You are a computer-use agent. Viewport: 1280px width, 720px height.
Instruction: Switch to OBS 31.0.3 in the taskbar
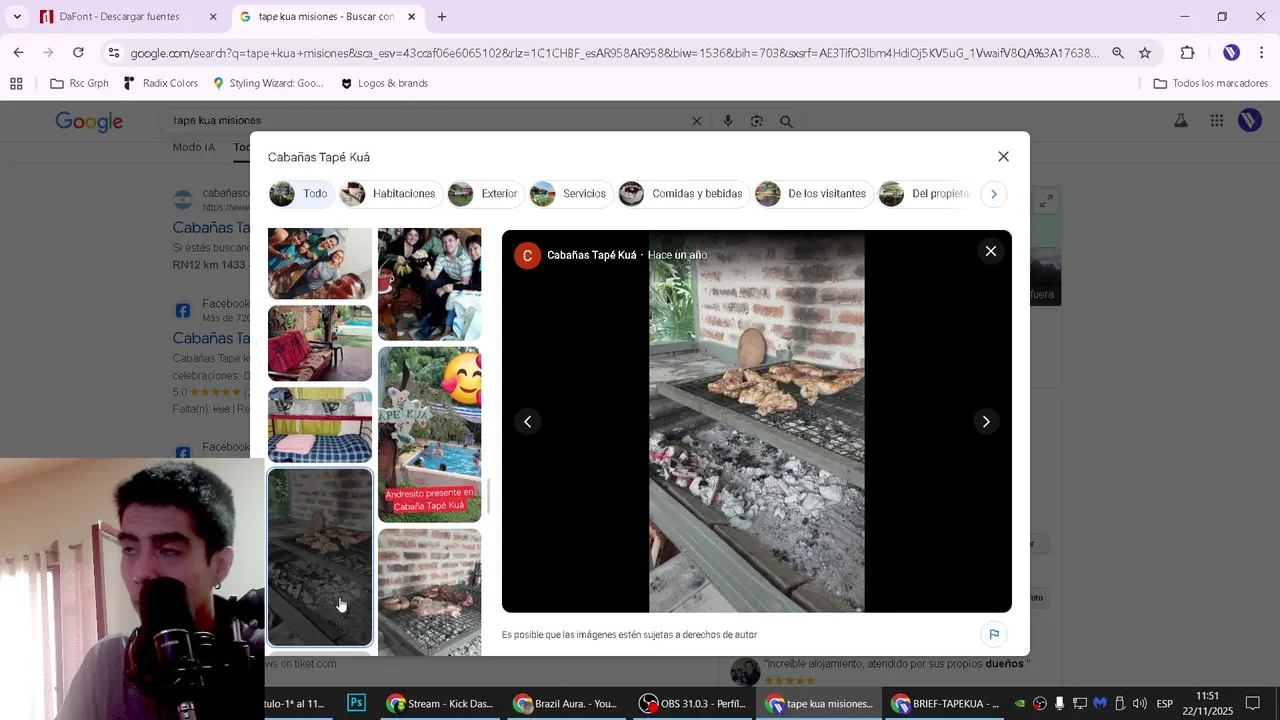[693, 703]
